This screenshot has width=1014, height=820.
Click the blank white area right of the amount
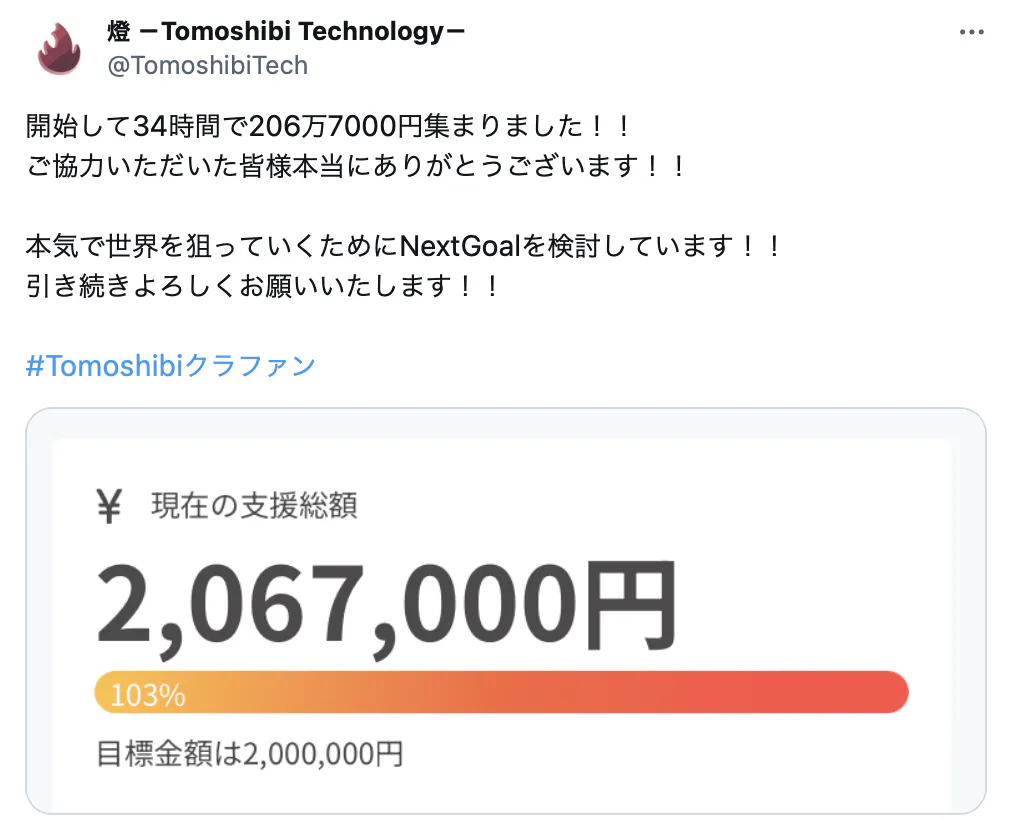click(x=810, y=600)
